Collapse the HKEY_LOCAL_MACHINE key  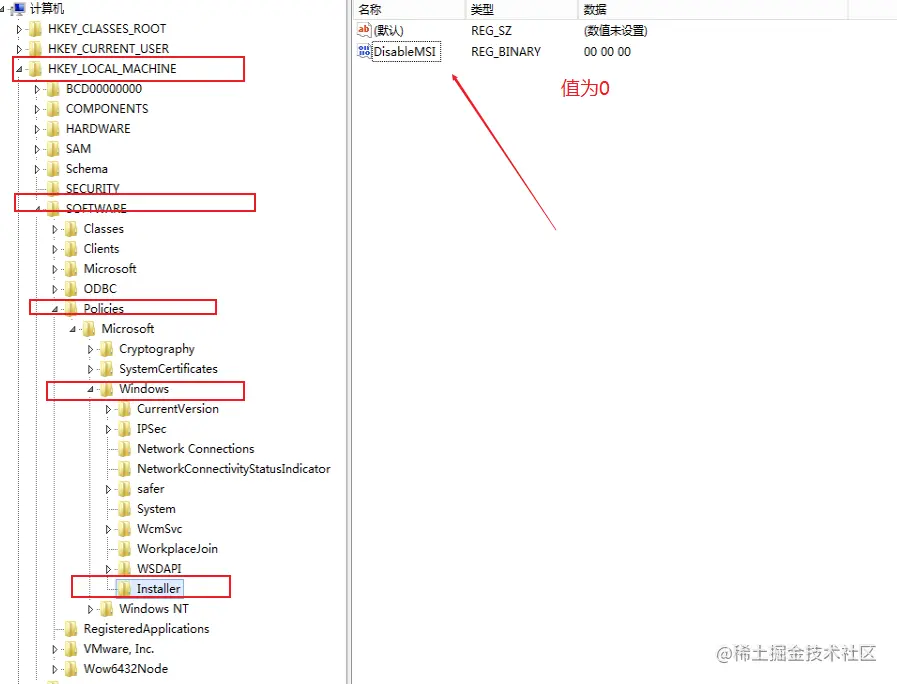pos(19,69)
